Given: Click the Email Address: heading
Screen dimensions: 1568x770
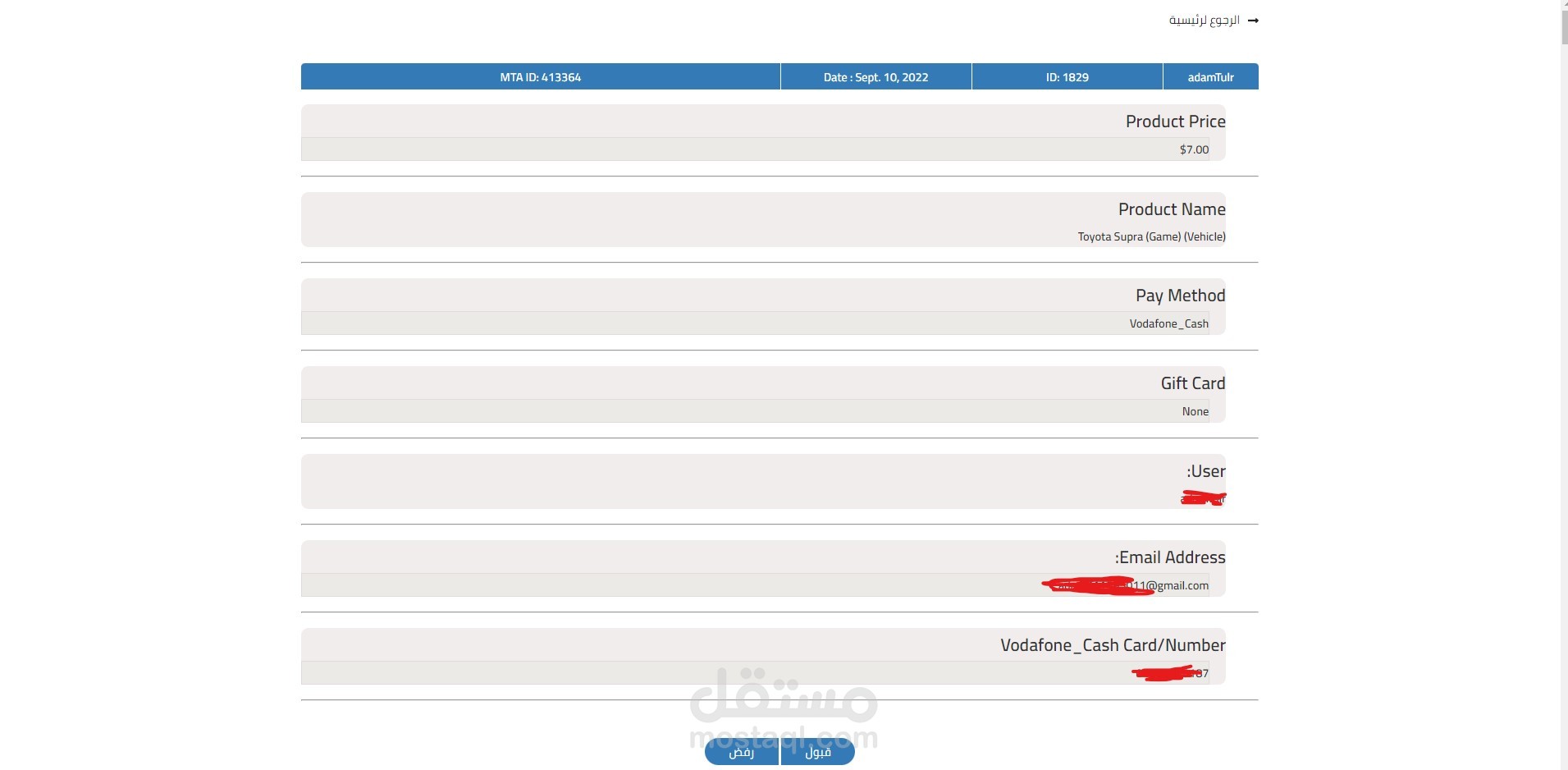Looking at the screenshot, I should click(x=1170, y=557).
